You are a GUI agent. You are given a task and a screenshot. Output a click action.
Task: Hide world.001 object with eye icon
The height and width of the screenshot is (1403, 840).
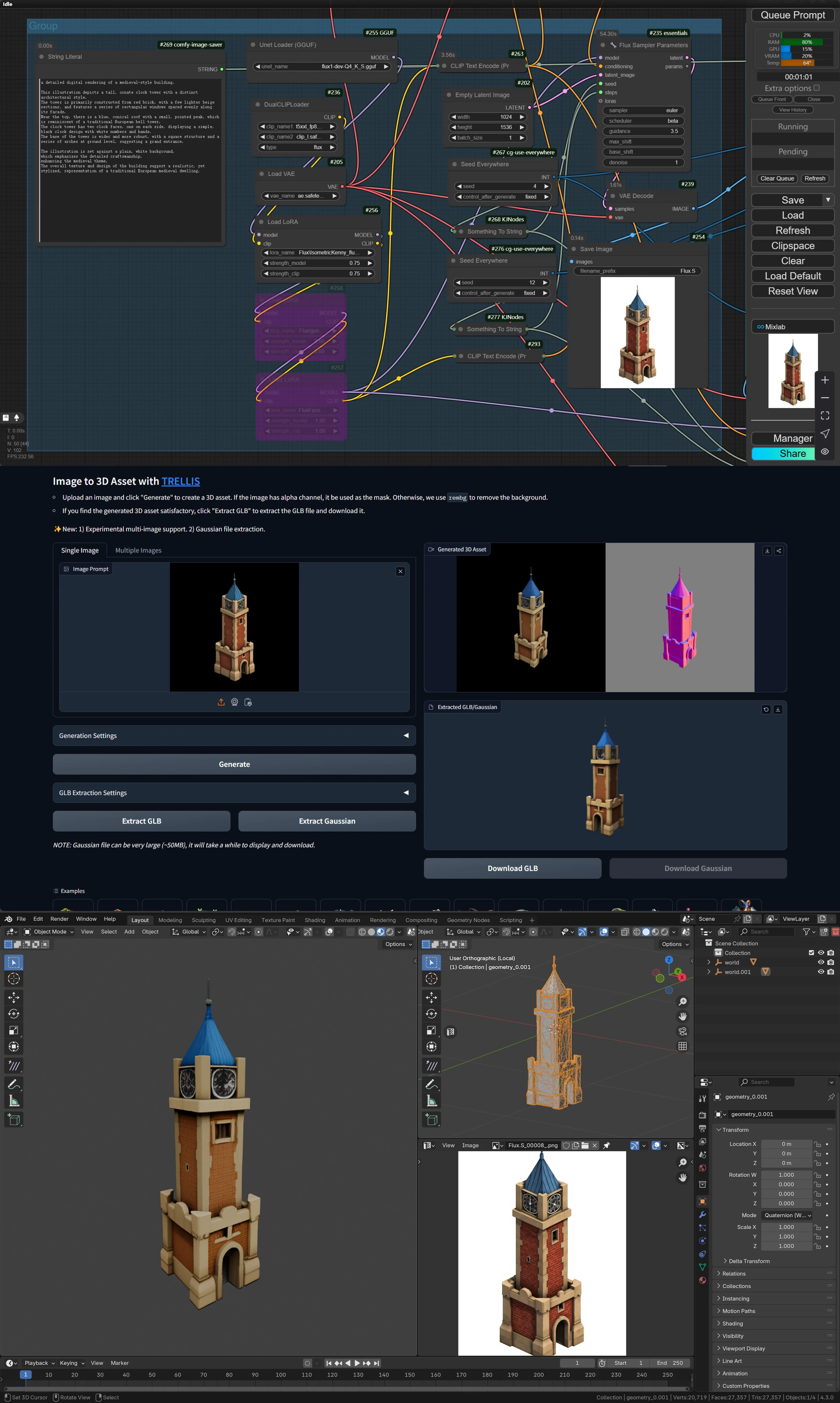[821, 972]
